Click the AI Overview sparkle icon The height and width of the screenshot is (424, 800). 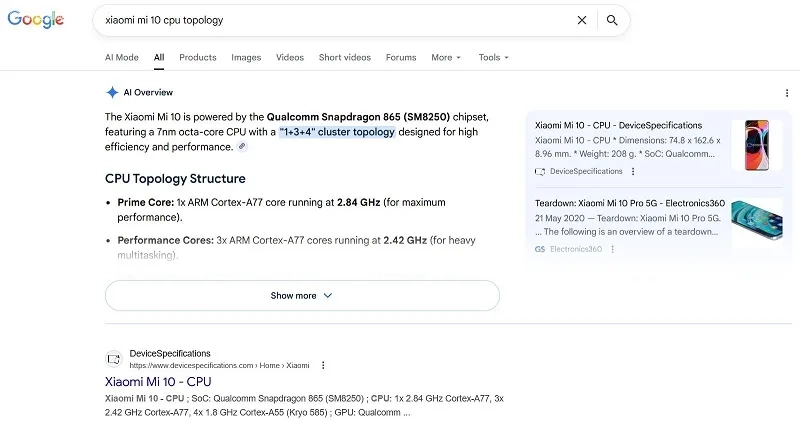112,92
